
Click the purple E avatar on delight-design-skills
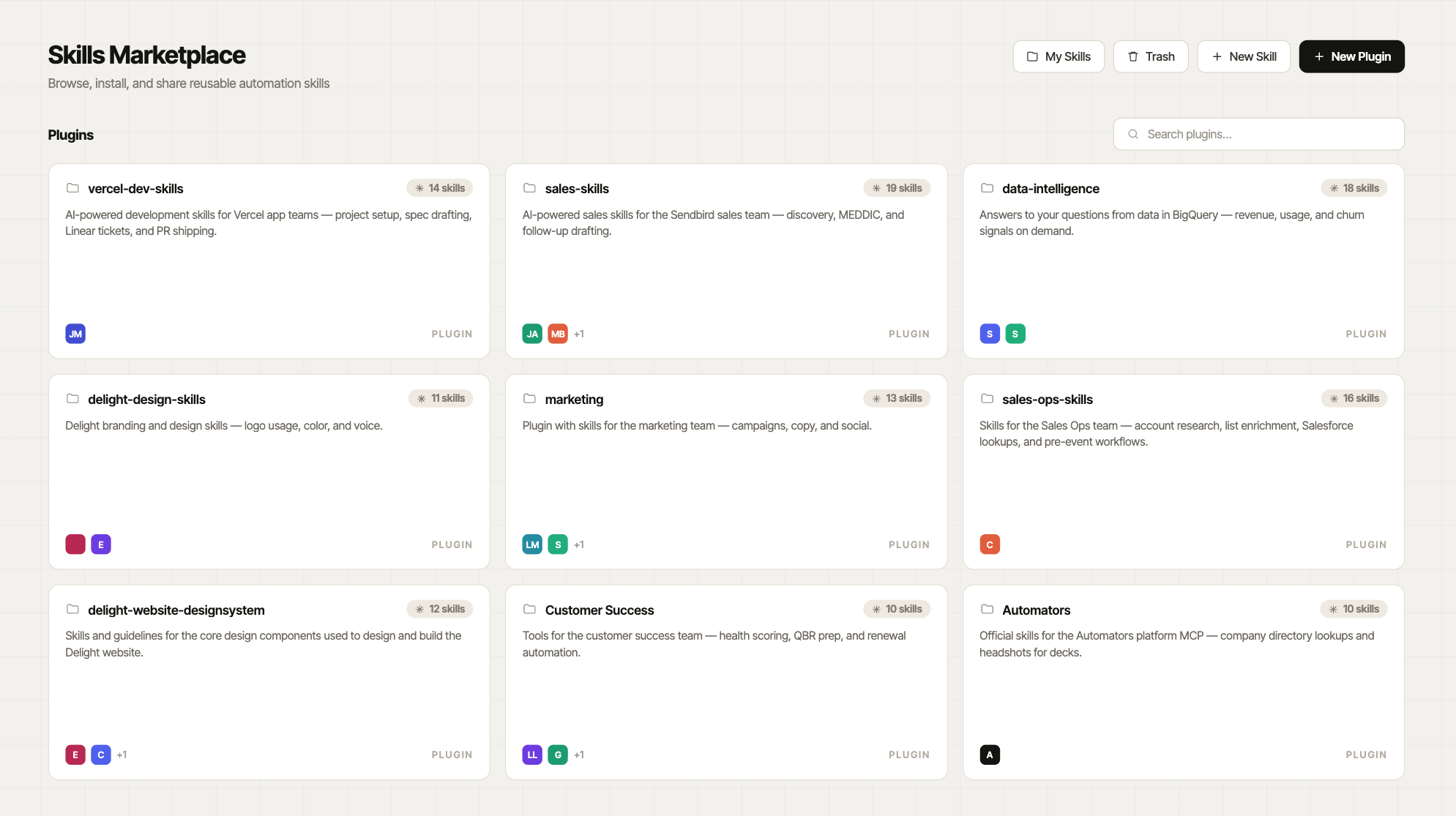point(101,544)
